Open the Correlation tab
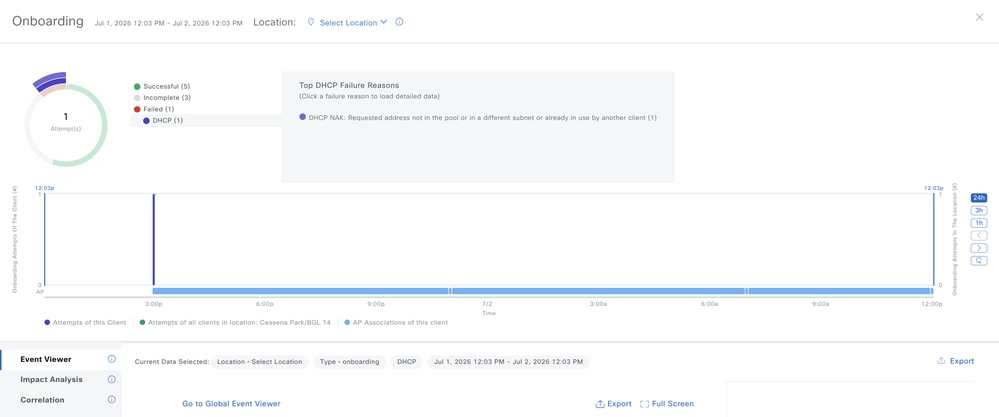The width and height of the screenshot is (999, 417). coord(41,400)
